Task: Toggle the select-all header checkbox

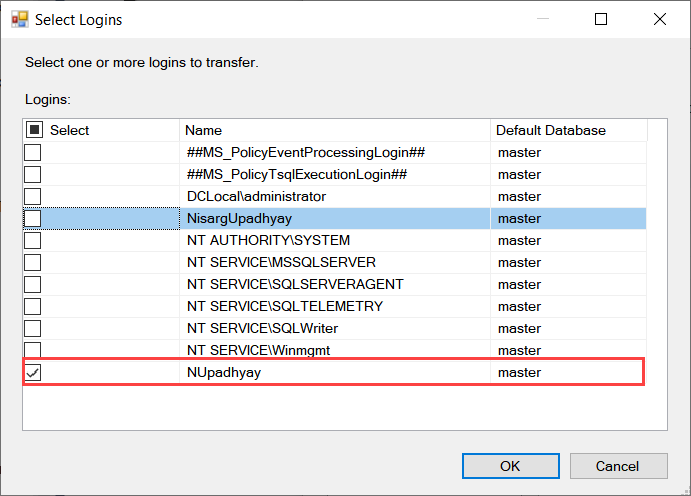Action: coord(34,130)
